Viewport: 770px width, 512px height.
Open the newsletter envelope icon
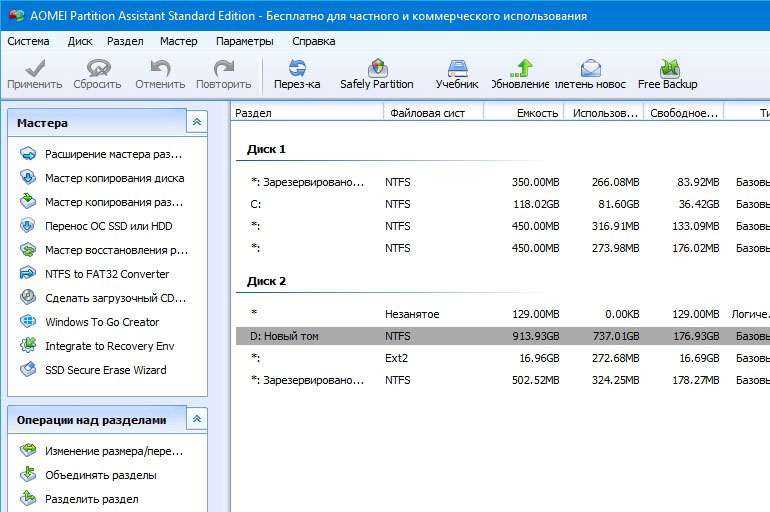pyautogui.click(x=591, y=68)
